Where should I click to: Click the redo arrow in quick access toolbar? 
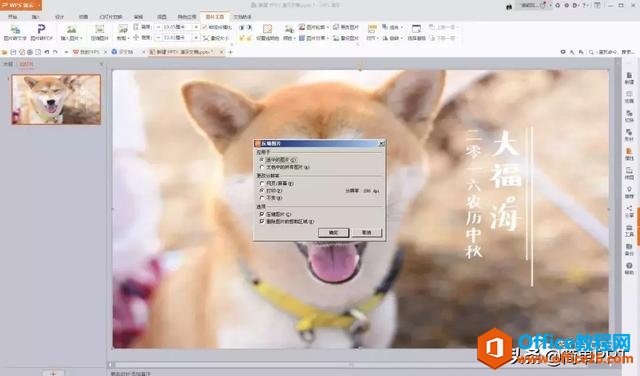tap(56, 52)
